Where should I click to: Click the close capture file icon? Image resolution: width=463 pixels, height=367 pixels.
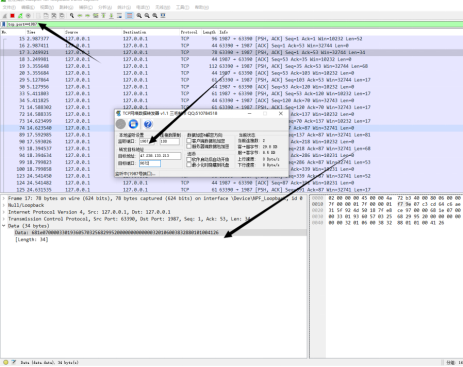tap(54, 16)
